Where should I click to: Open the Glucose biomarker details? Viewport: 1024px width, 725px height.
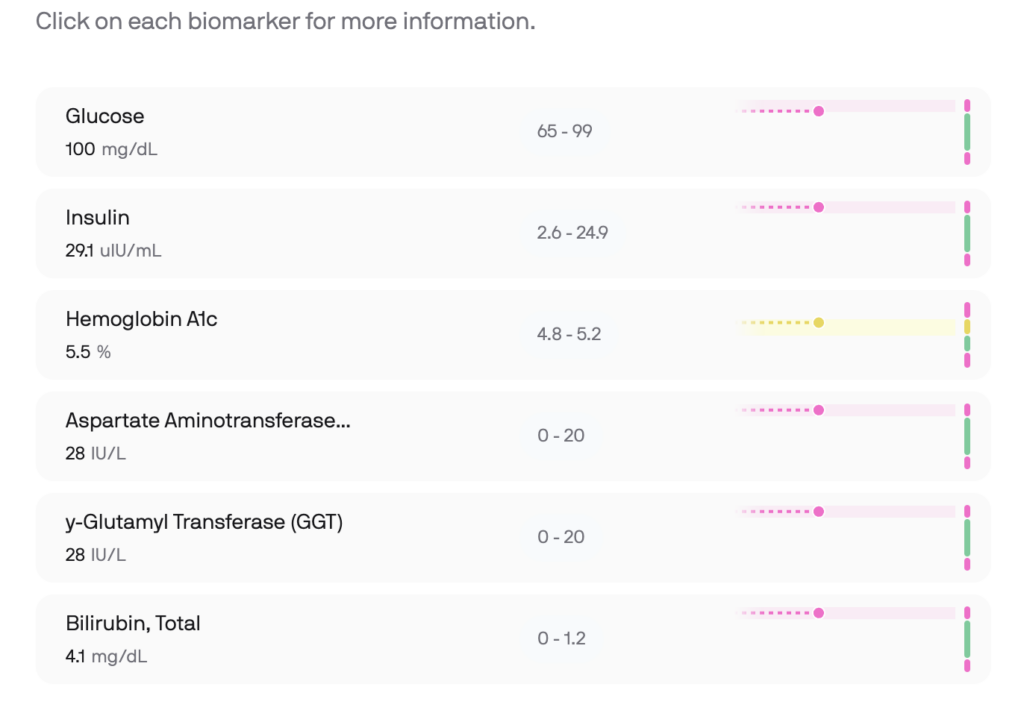click(x=105, y=116)
